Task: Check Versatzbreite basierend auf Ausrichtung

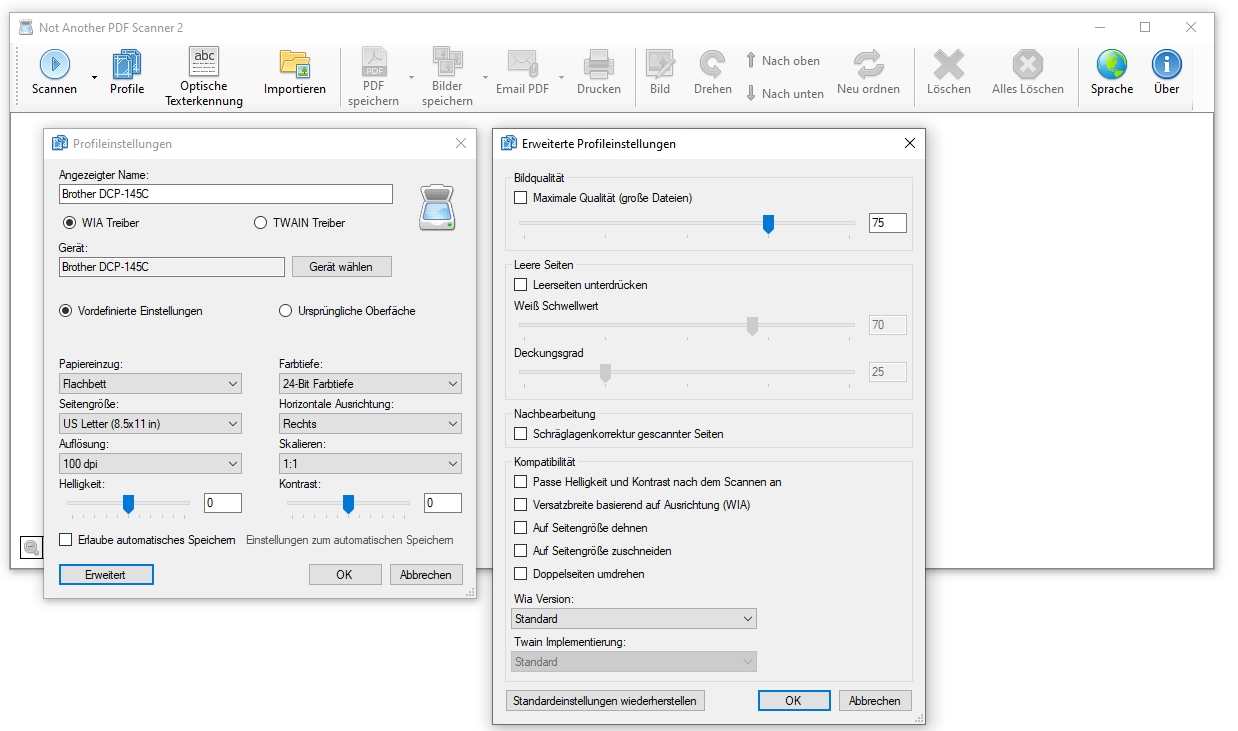Action: (x=520, y=505)
